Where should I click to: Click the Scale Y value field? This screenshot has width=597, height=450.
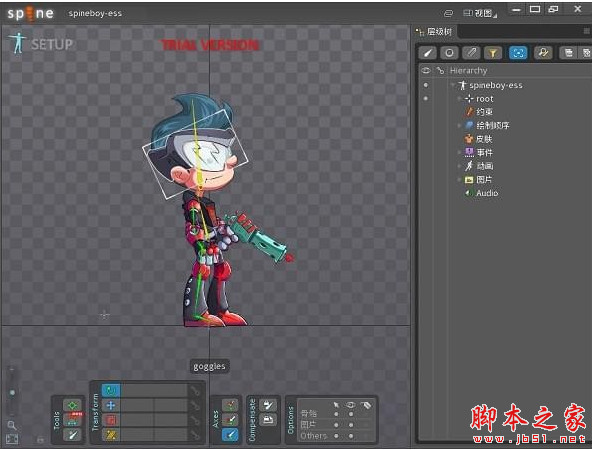(x=171, y=420)
